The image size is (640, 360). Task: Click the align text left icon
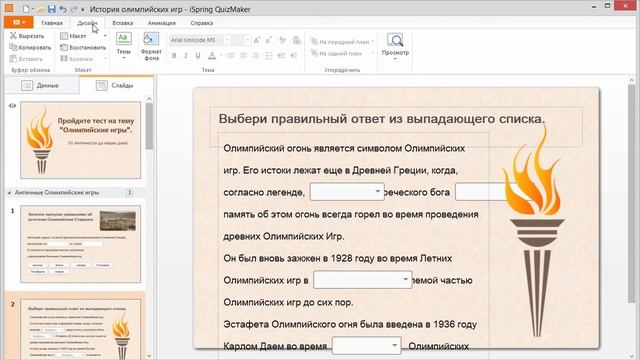[x=231, y=56]
